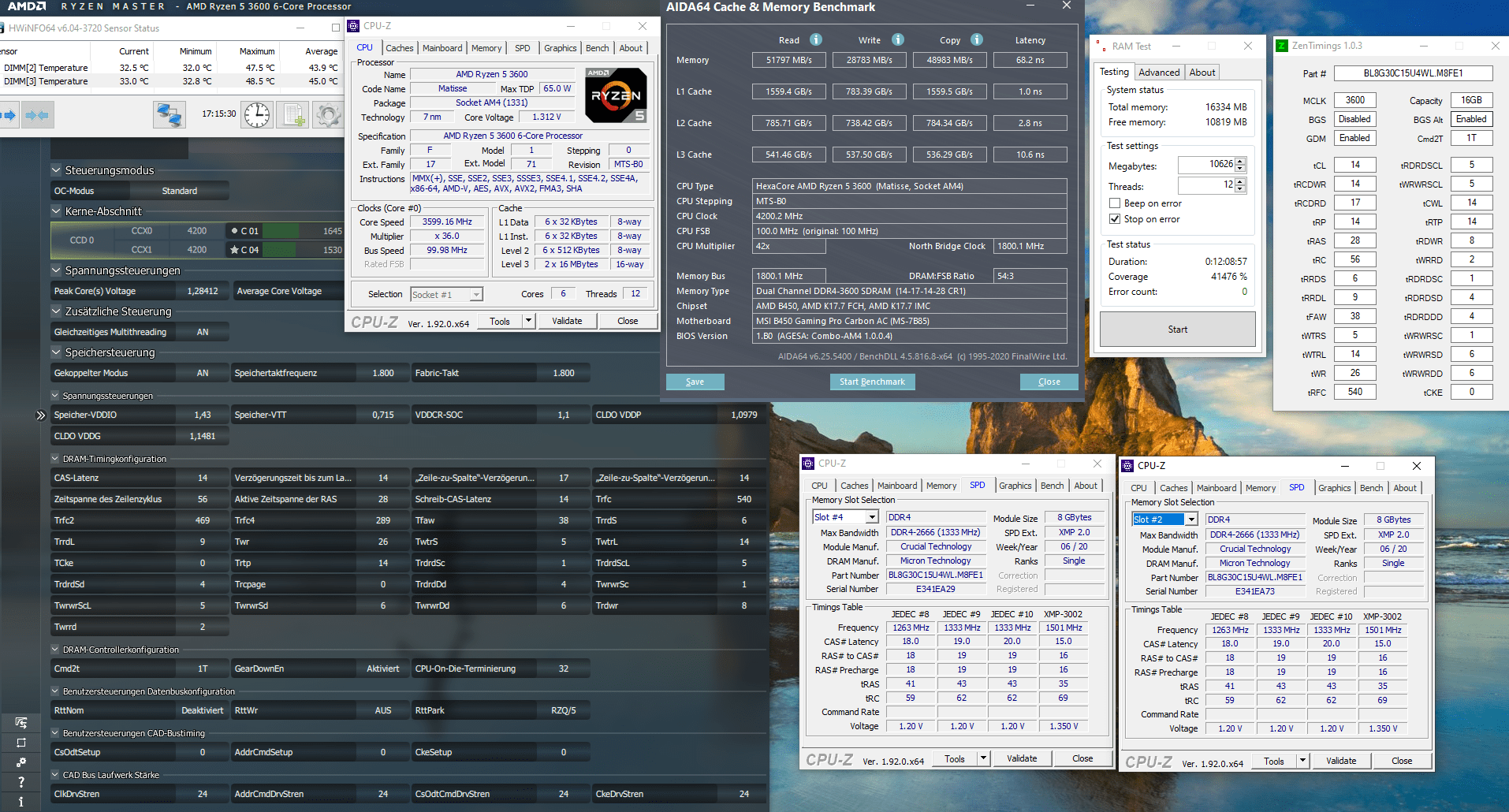Click the core C 01 green load bar
This screenshot has width=1509, height=812.
pos(279,231)
